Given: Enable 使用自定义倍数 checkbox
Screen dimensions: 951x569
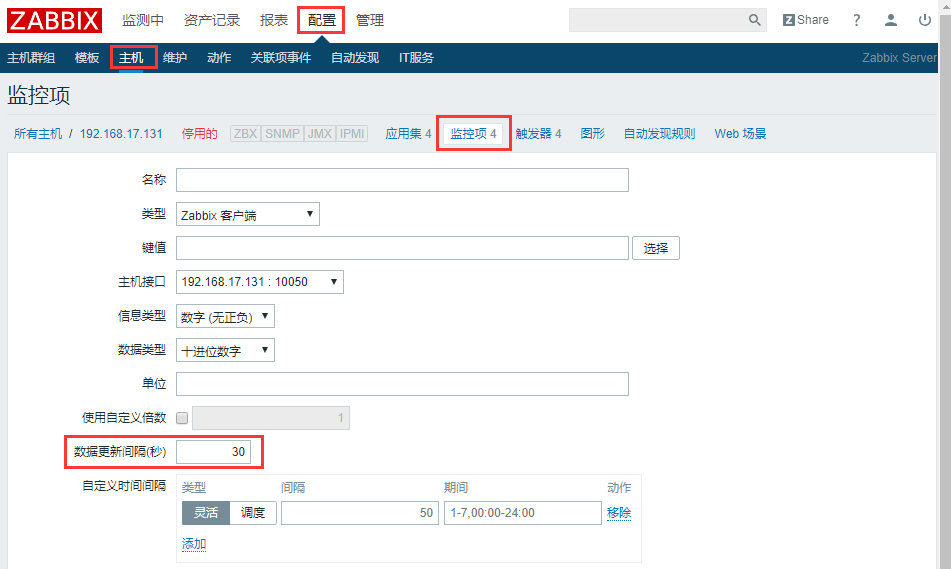Looking at the screenshot, I should point(182,418).
